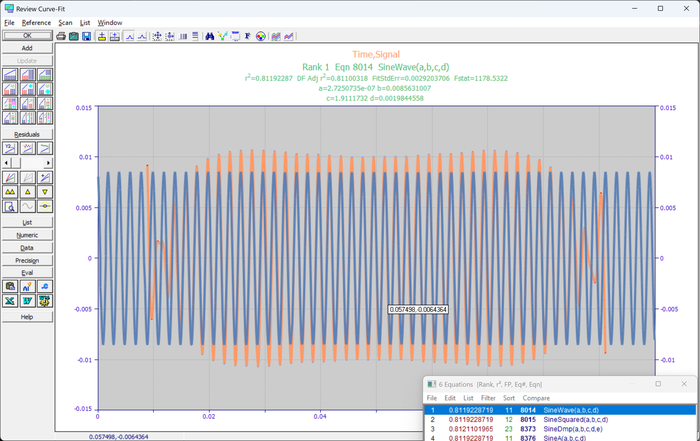The image size is (700, 441).
Task: Click the clipboard copy icon below Eval
Action: pyautogui.click(x=10, y=287)
